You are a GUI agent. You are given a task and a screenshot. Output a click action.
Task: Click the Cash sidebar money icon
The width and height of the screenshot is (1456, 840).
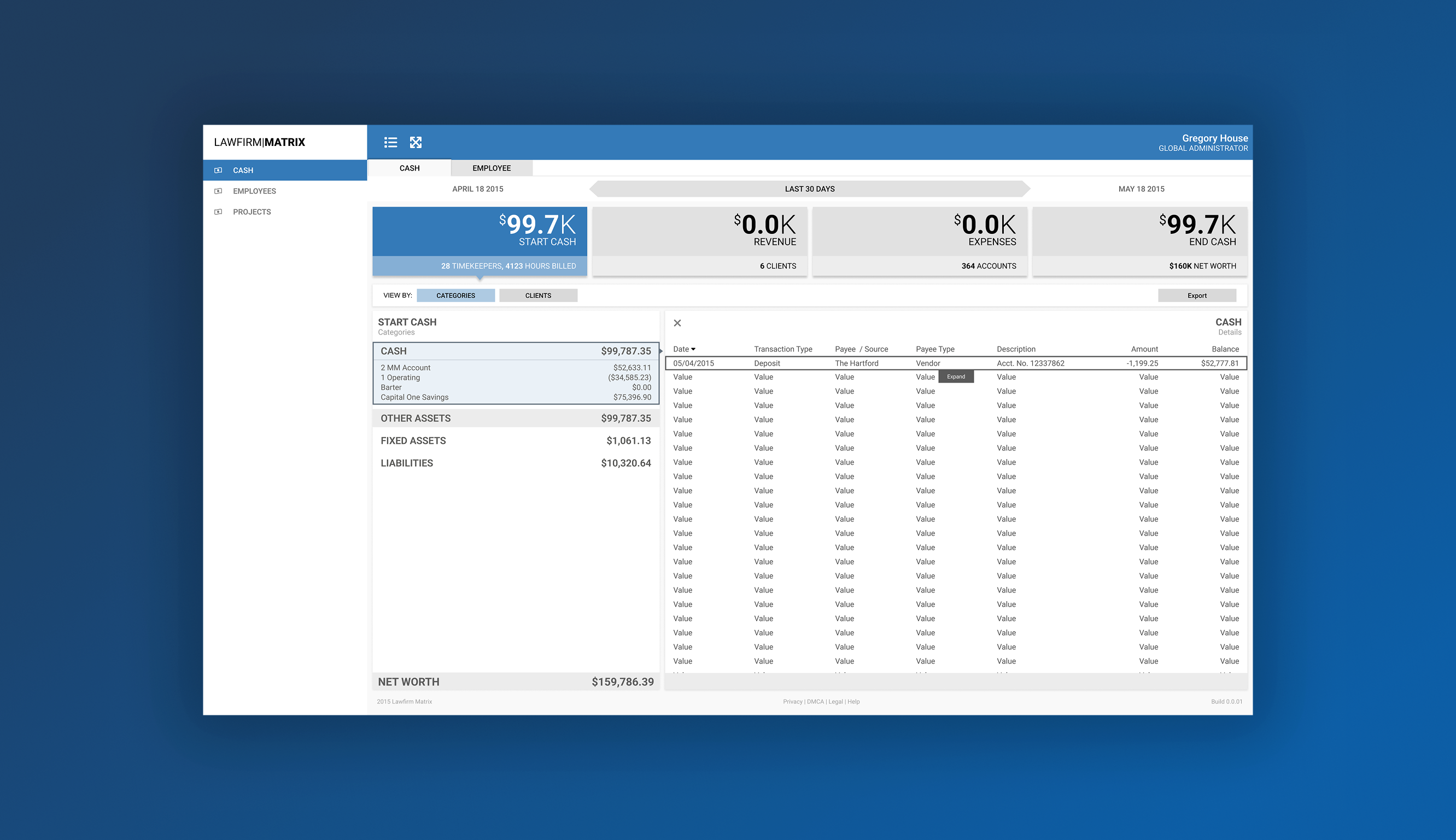[x=218, y=170]
